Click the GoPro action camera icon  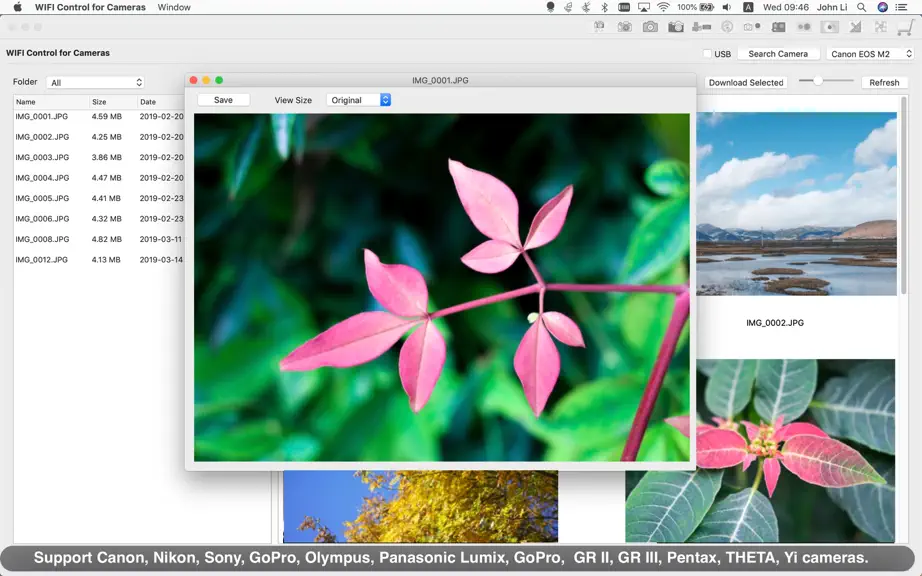779,27
